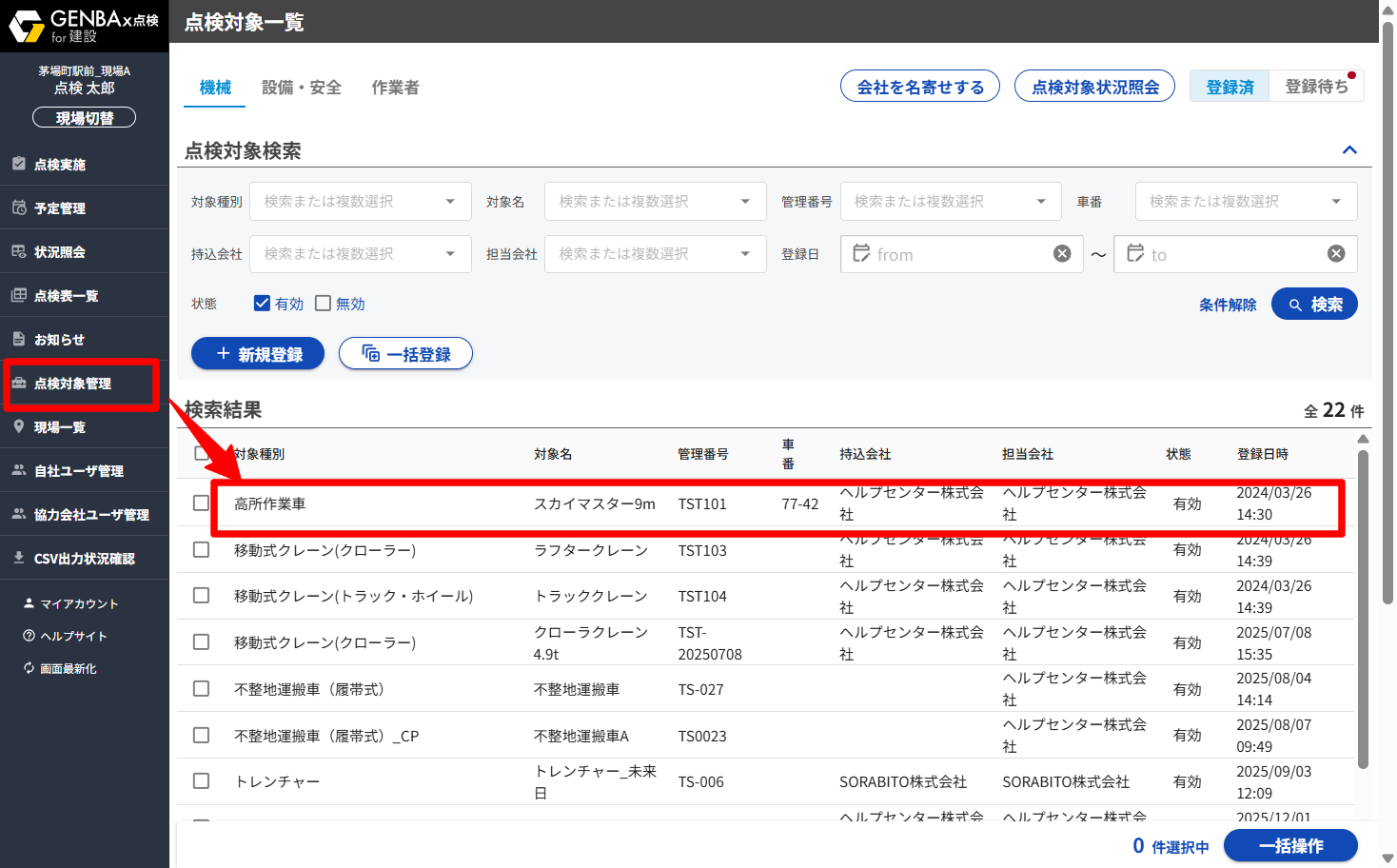The height and width of the screenshot is (868, 1397).
Task: Clear the 登録日 to date with X icon
Action: 1336,253
